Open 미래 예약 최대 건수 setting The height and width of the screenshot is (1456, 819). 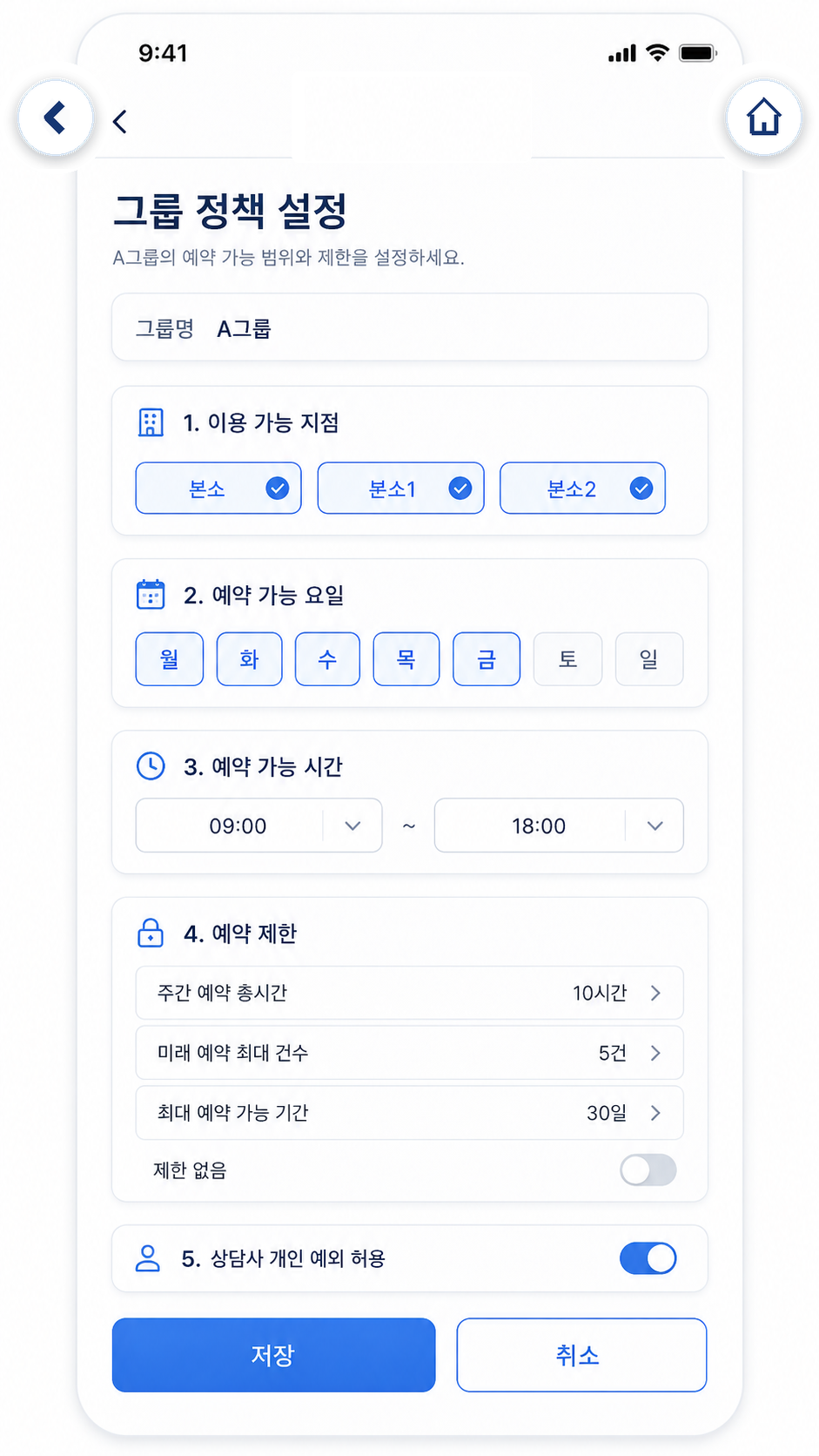tap(409, 1053)
